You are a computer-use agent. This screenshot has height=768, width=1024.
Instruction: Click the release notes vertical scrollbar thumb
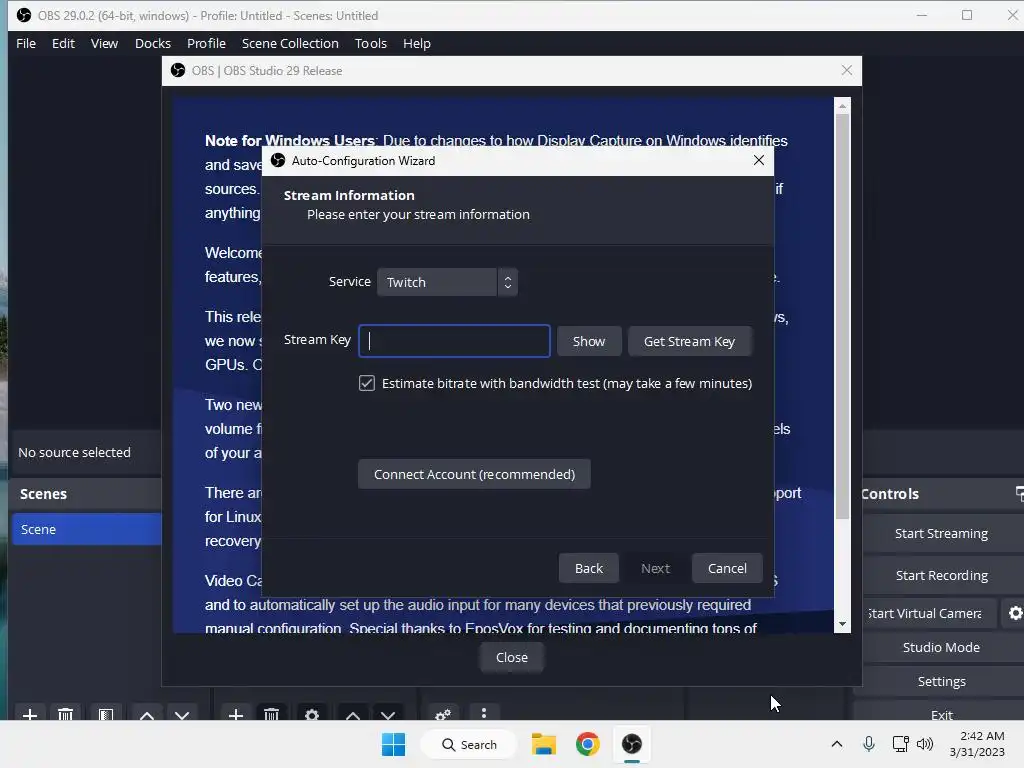(842, 317)
